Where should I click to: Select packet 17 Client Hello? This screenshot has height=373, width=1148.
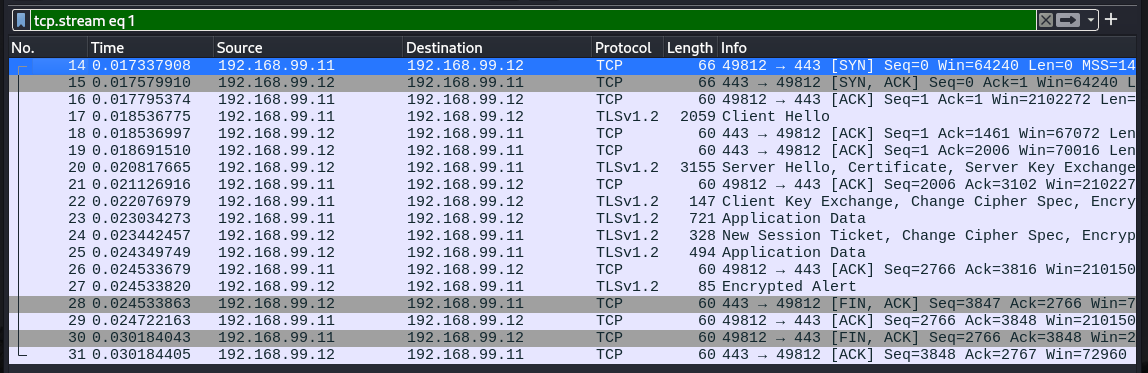(x=573, y=117)
